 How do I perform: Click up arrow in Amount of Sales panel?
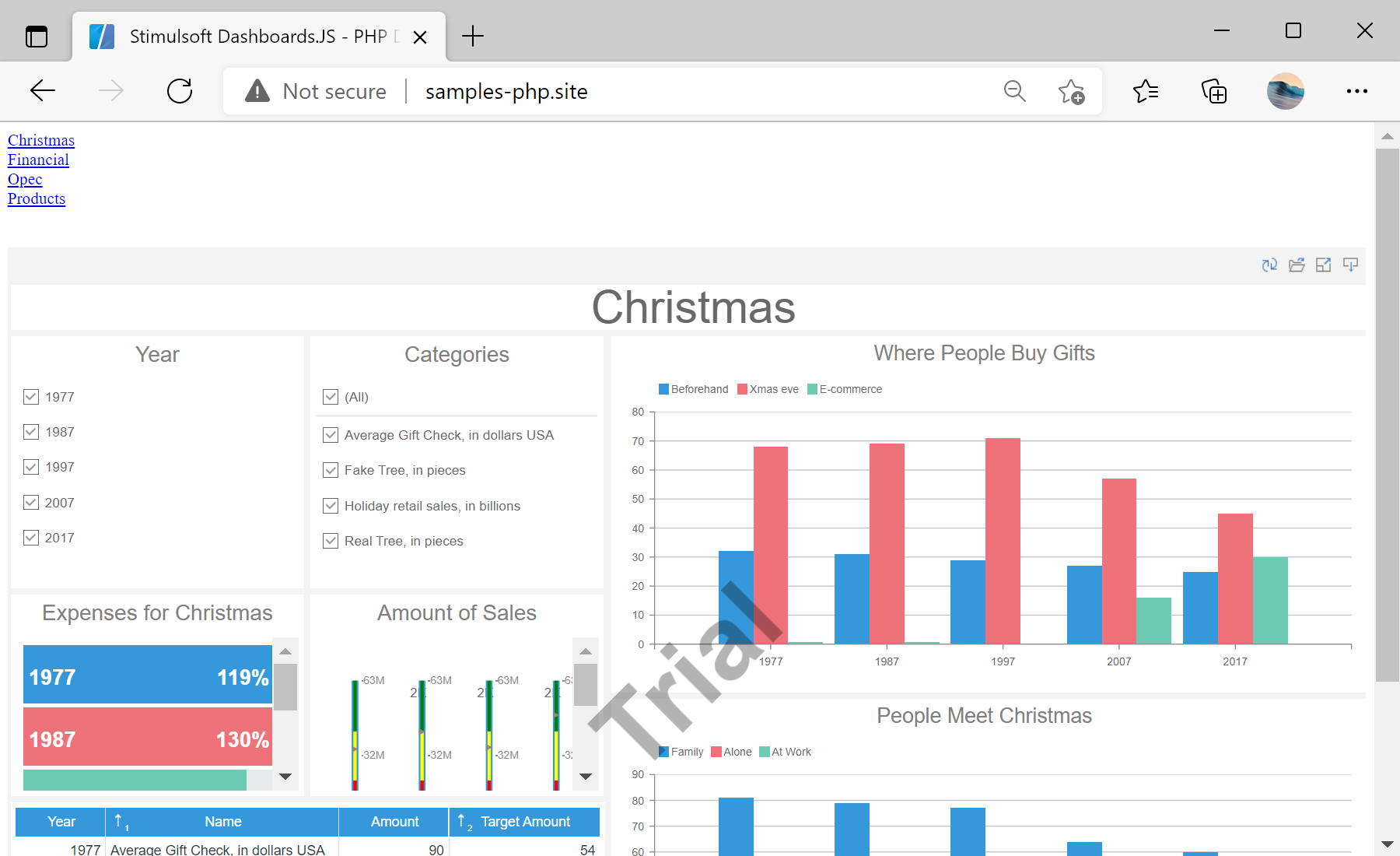[x=586, y=651]
